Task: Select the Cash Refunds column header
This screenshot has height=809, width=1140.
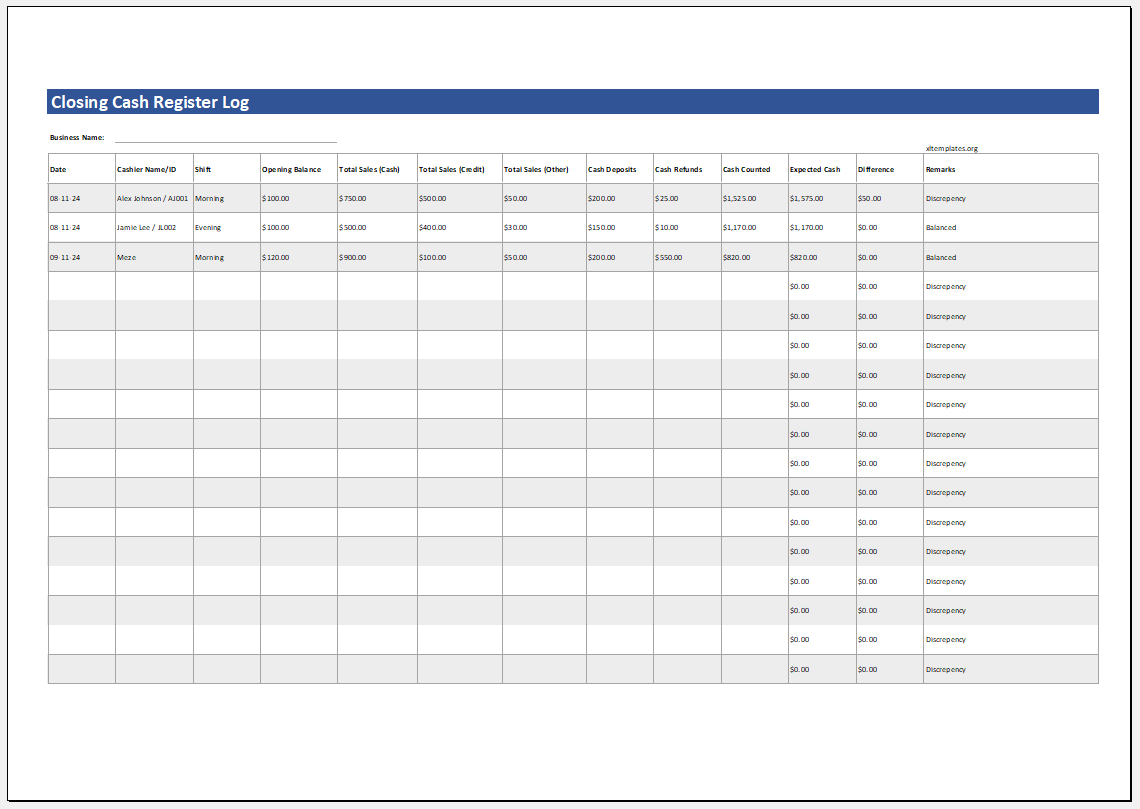Action: 678,169
